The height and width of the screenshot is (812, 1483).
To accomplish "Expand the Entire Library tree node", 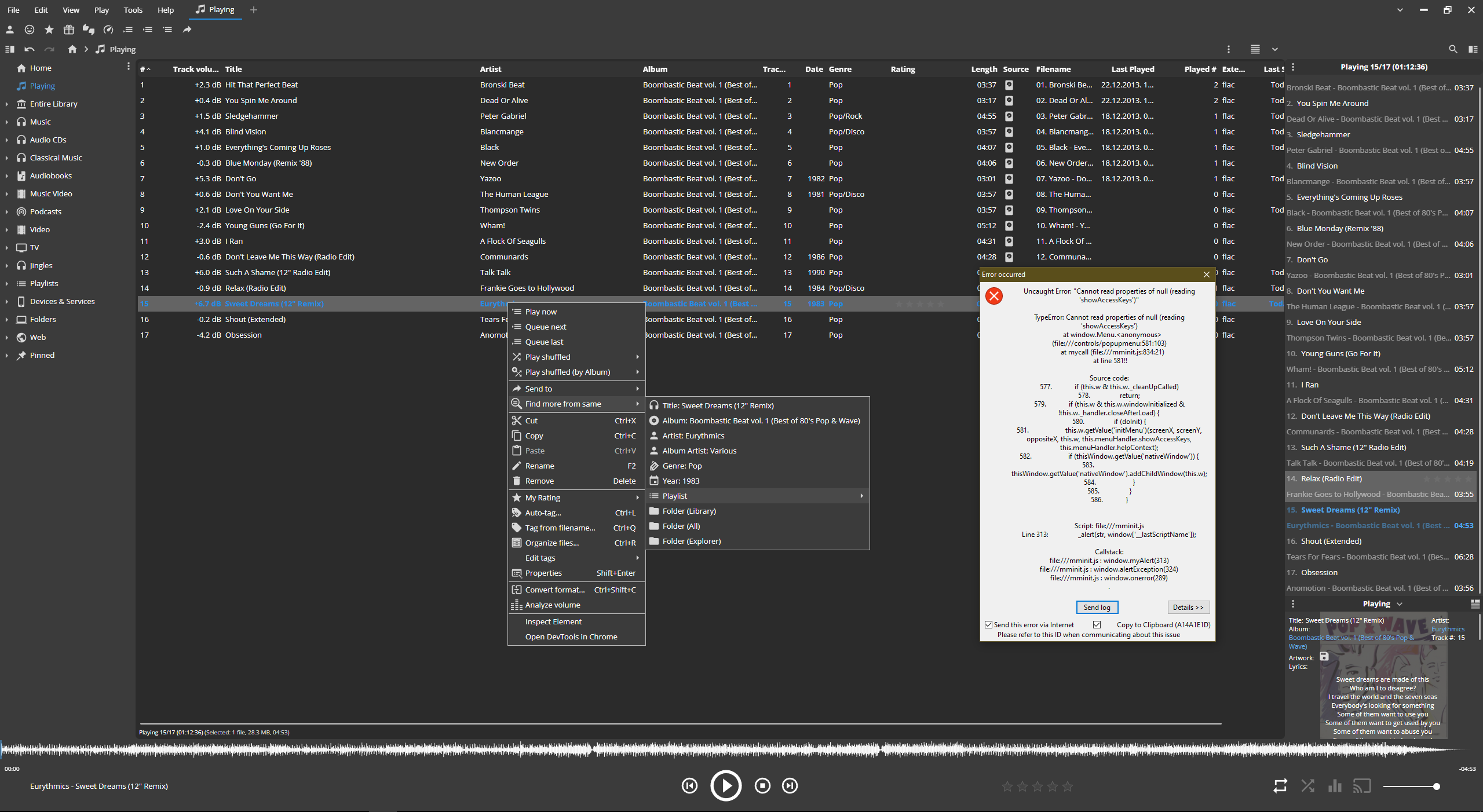I will pos(6,104).
